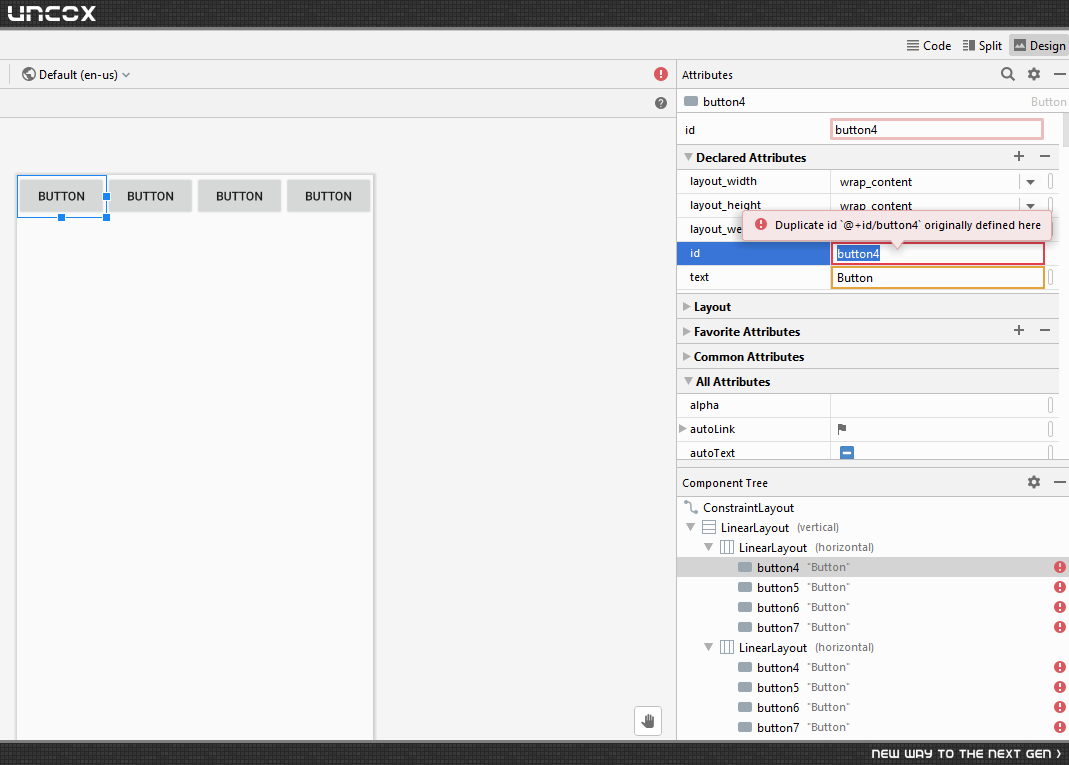Open the help question mark icon
Viewport: 1069px width, 765px height.
(x=661, y=103)
